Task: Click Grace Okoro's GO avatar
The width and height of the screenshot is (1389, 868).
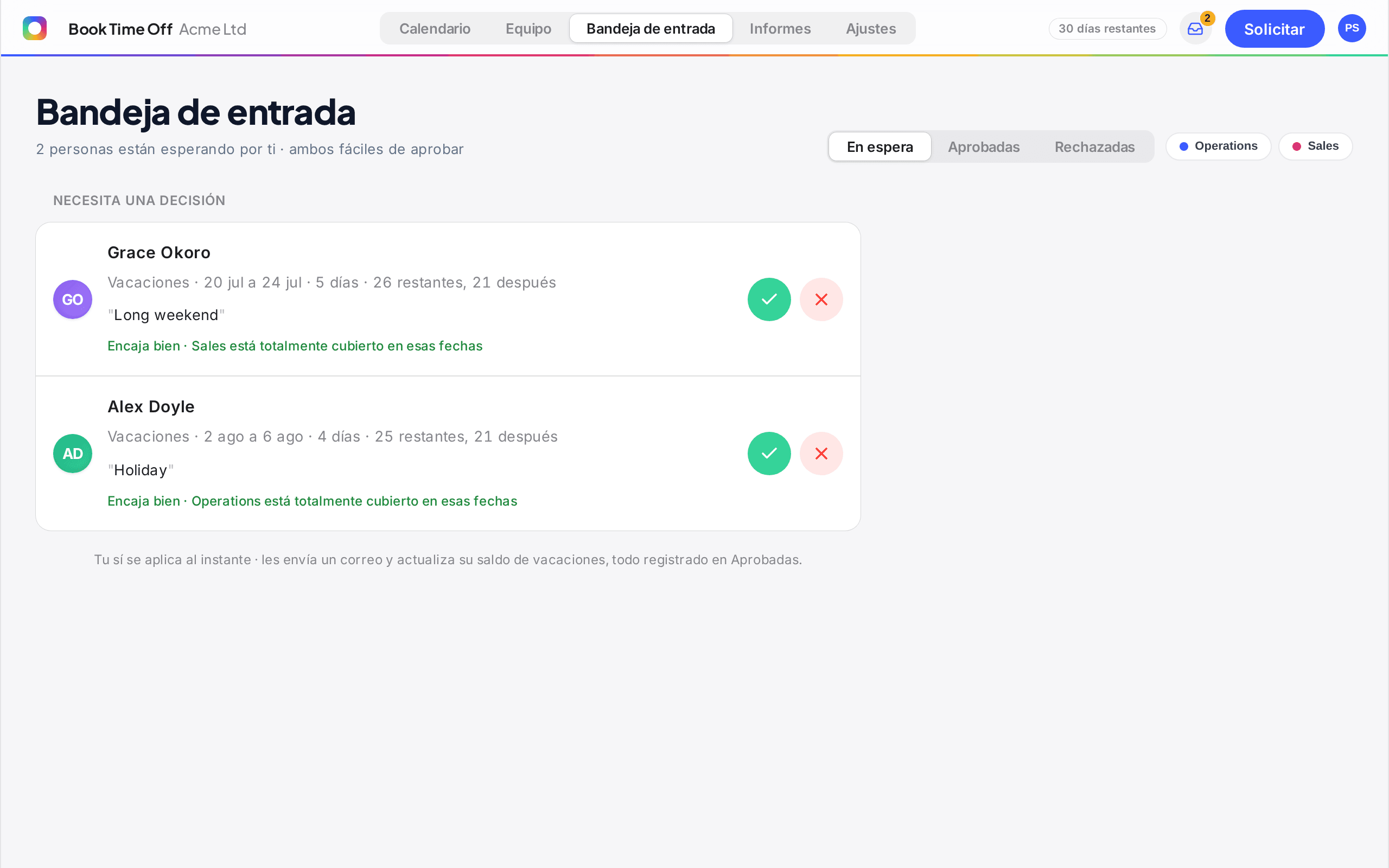Action: [x=72, y=299]
